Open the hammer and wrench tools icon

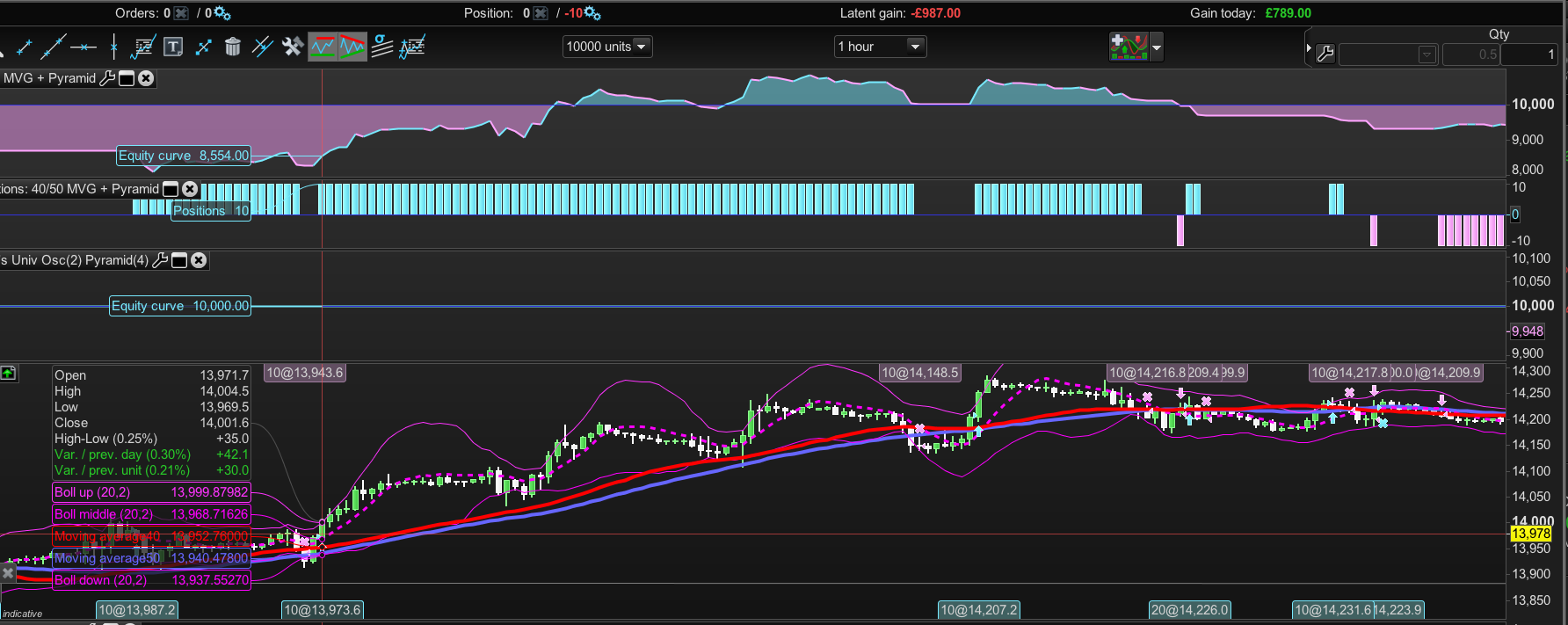293,47
